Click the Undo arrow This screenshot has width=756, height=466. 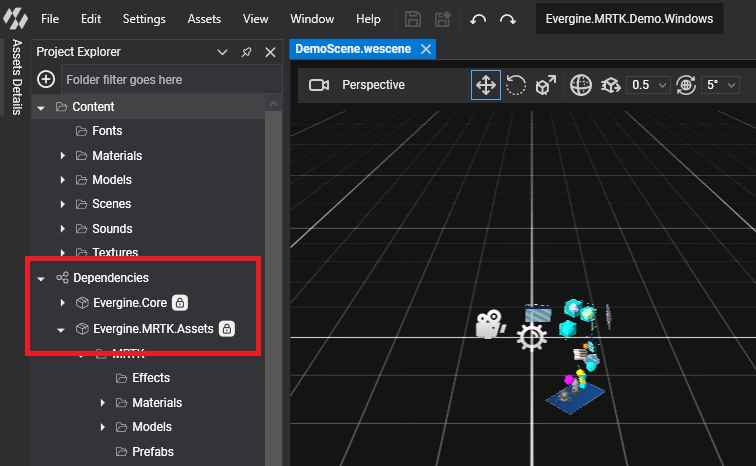(478, 19)
